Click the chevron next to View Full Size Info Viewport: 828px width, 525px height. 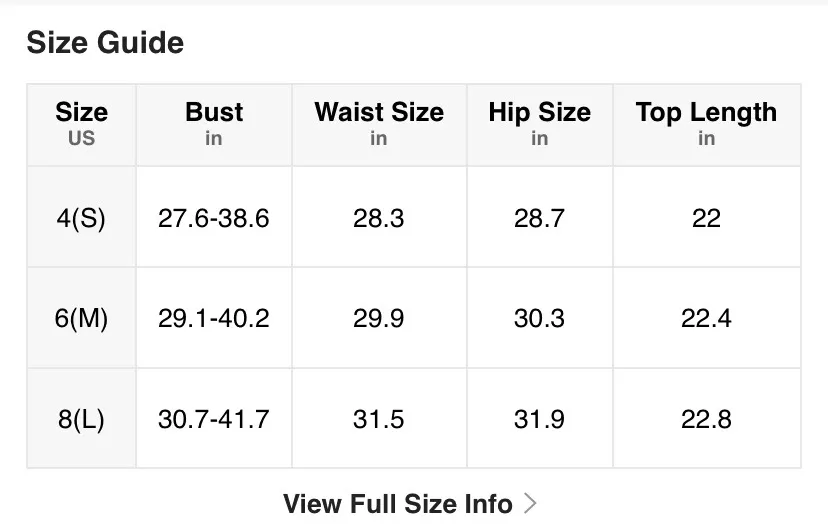530,503
